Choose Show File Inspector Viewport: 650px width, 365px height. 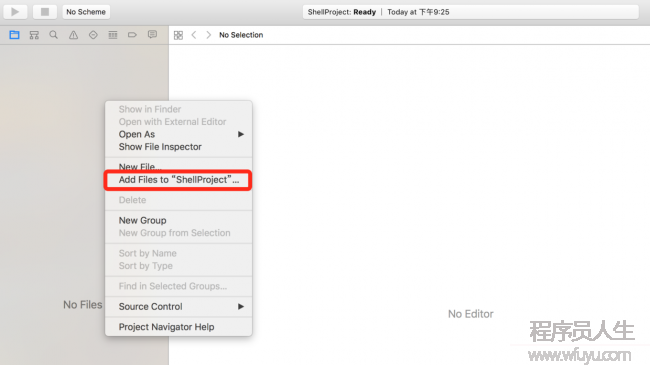pos(179,147)
